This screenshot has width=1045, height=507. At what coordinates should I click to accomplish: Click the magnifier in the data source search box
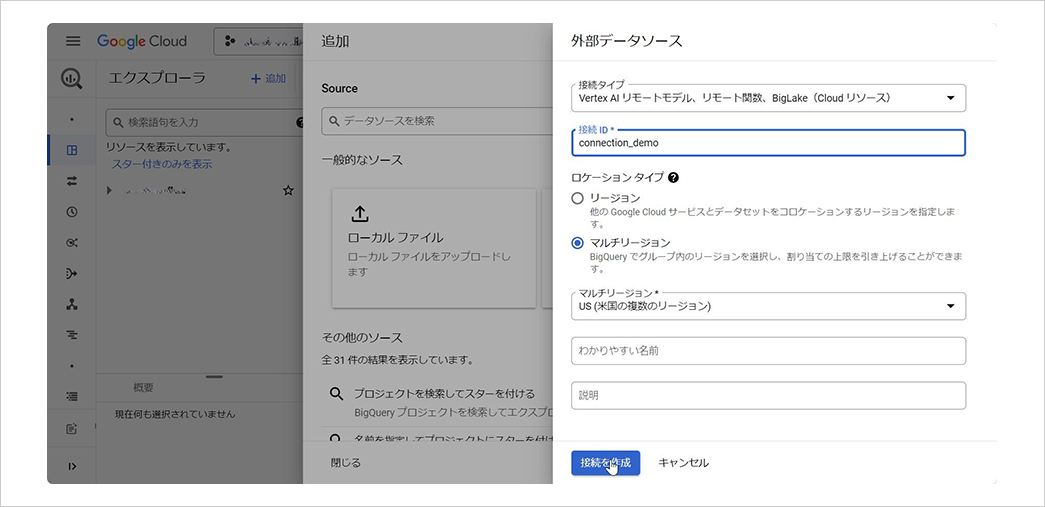click(333, 122)
